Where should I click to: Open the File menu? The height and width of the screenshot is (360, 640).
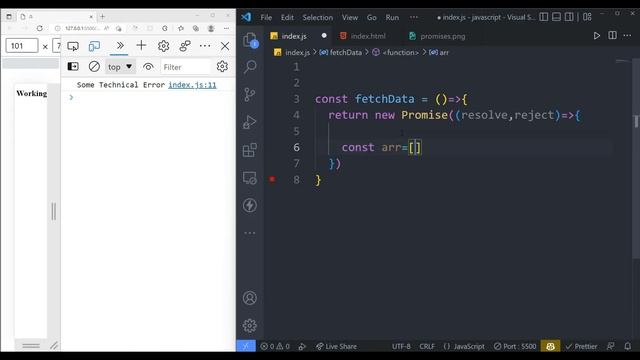(266, 18)
